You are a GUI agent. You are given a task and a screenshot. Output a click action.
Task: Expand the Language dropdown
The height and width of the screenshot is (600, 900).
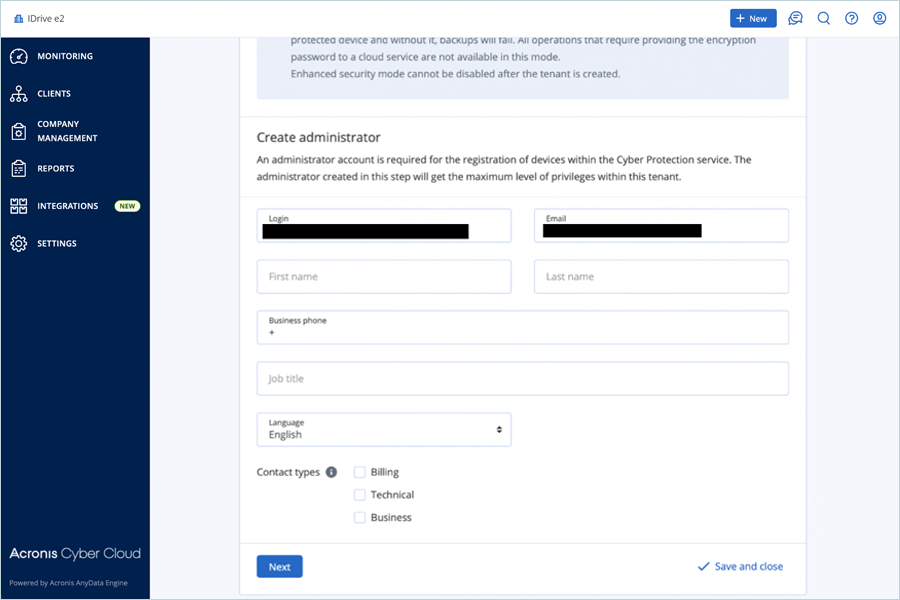(384, 429)
